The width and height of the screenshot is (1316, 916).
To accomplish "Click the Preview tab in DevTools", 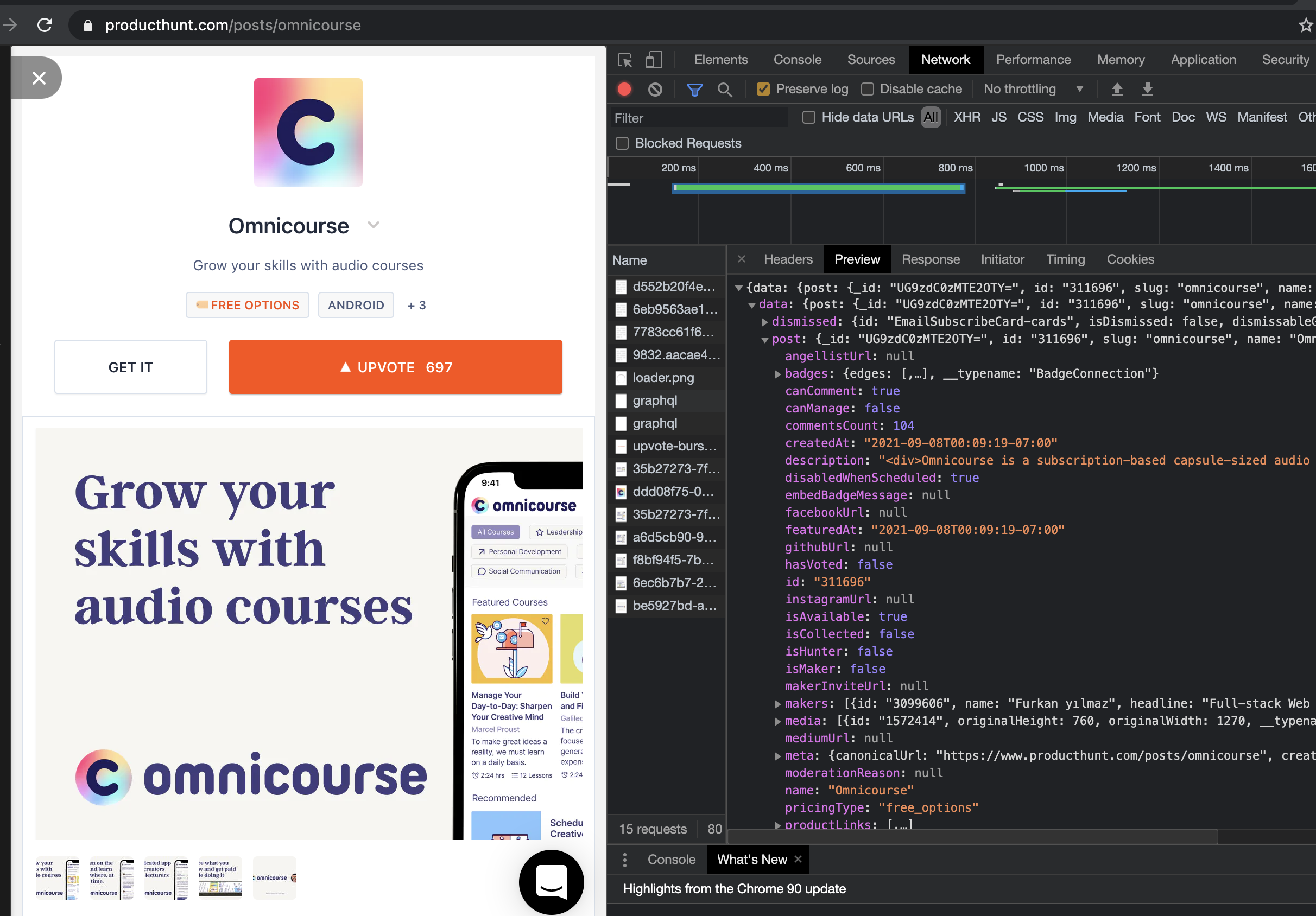I will tap(857, 258).
